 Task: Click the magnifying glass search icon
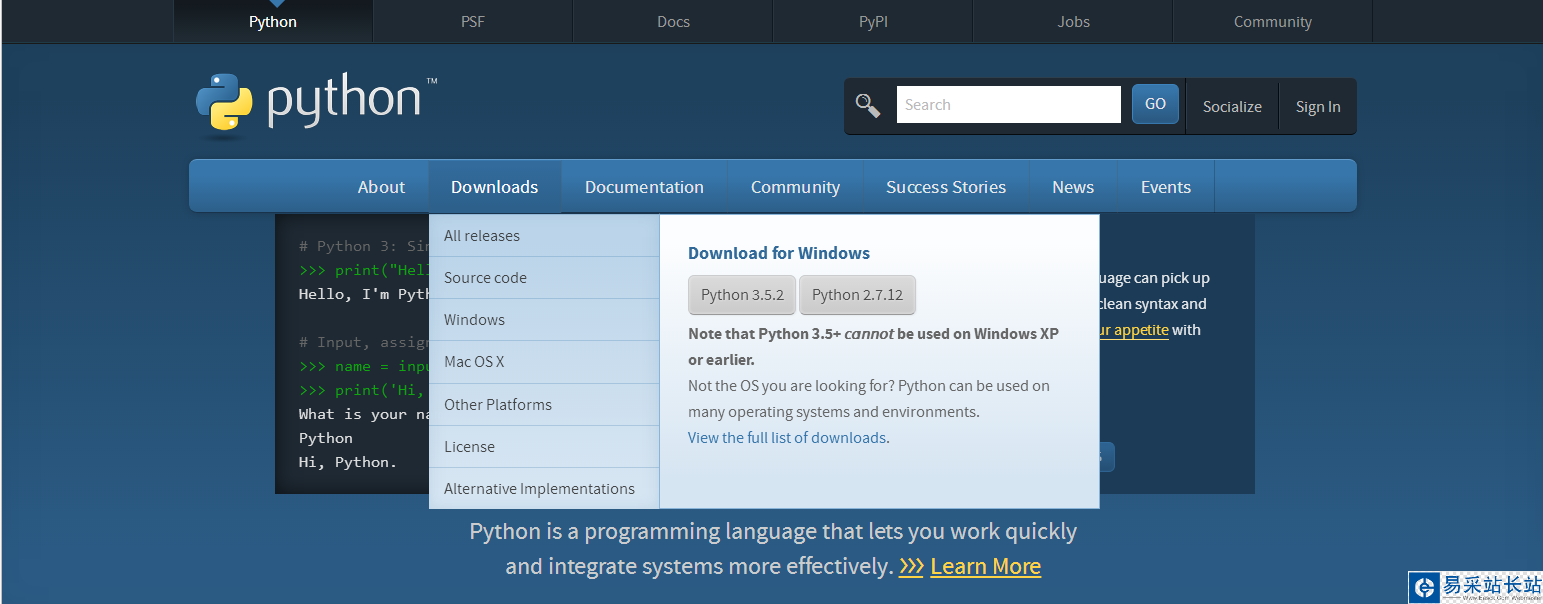pyautogui.click(x=867, y=105)
